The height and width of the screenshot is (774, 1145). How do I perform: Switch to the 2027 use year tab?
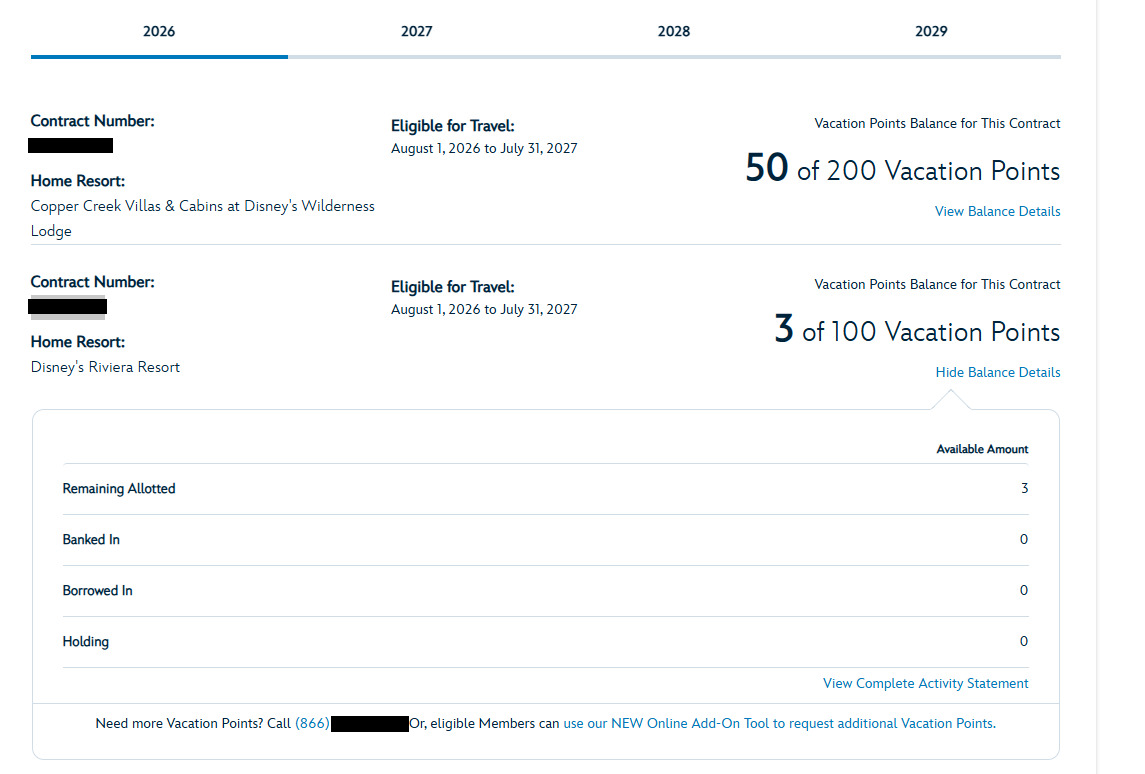pyautogui.click(x=416, y=31)
